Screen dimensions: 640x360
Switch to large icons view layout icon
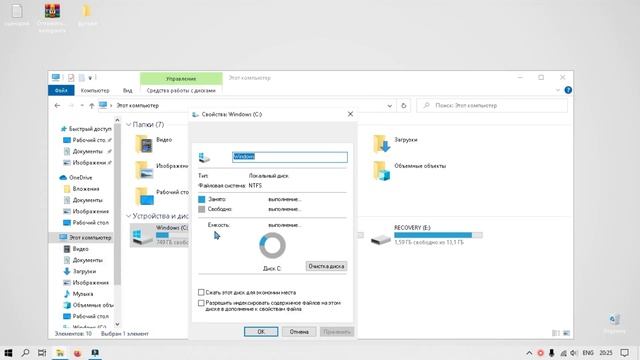(566, 333)
